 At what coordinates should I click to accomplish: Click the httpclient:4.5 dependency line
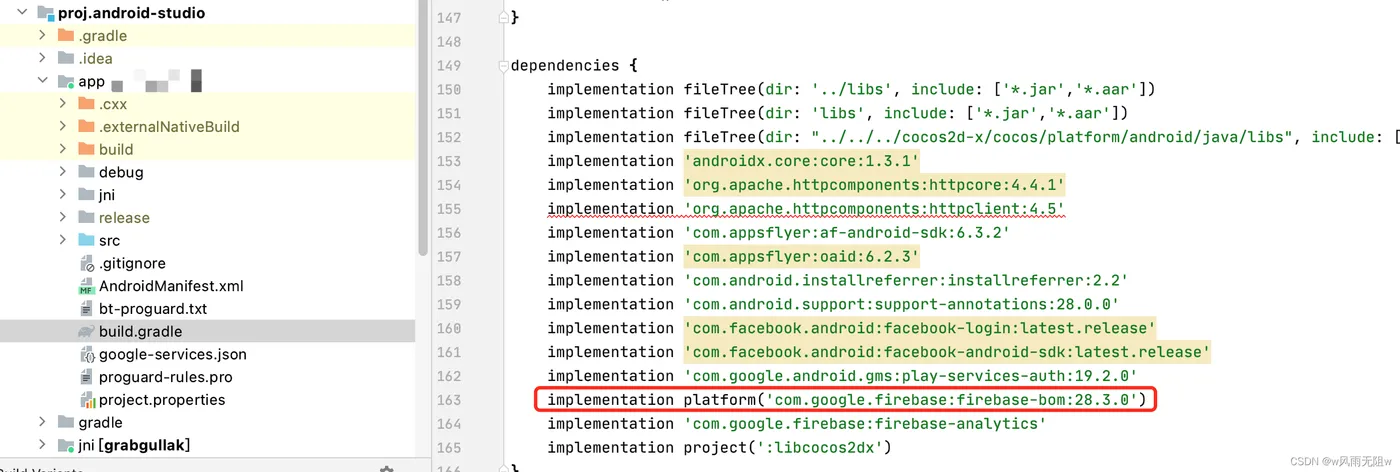(806, 209)
